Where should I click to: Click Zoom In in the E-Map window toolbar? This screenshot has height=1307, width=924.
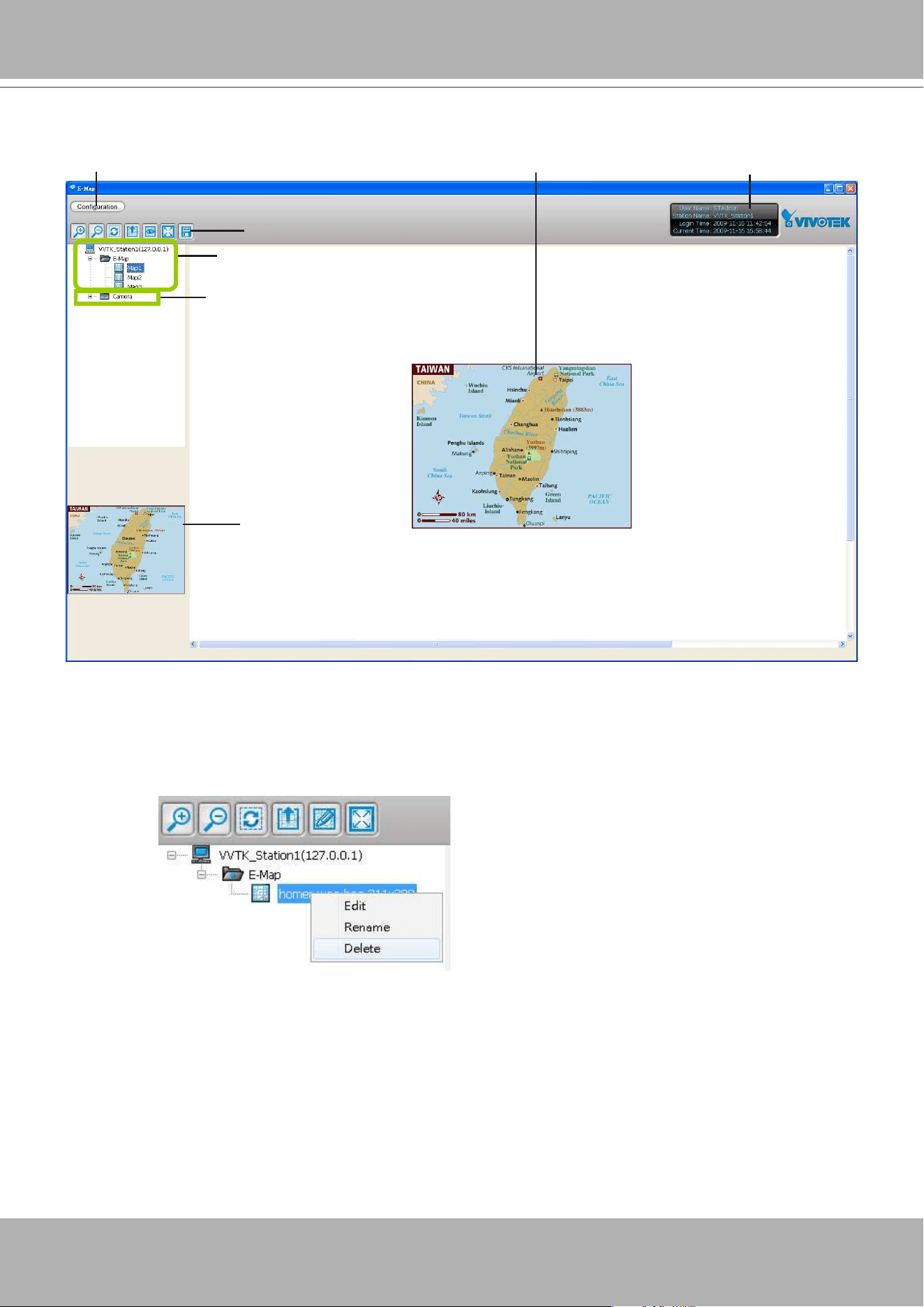79,232
